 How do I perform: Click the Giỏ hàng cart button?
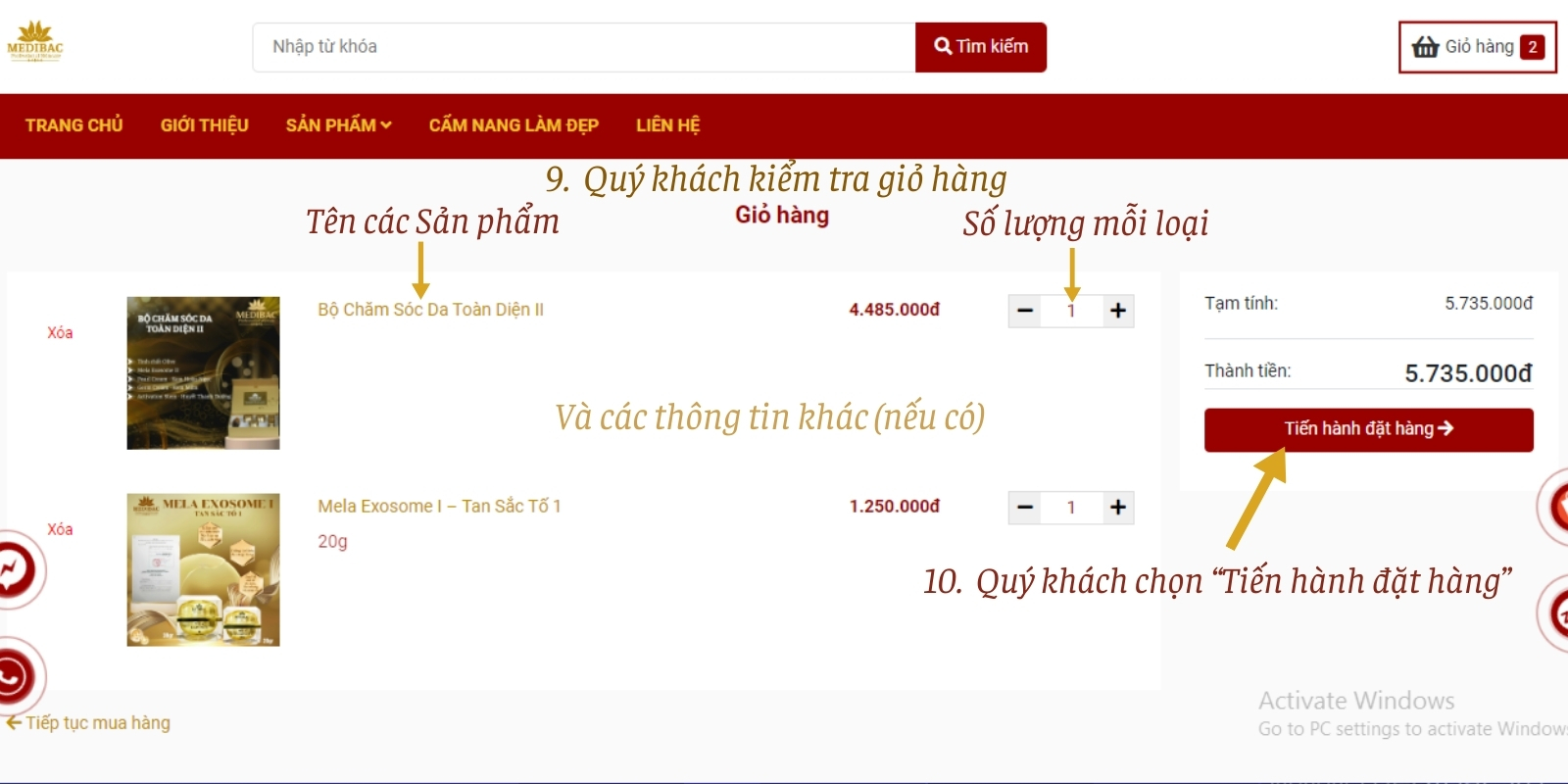point(1478,47)
